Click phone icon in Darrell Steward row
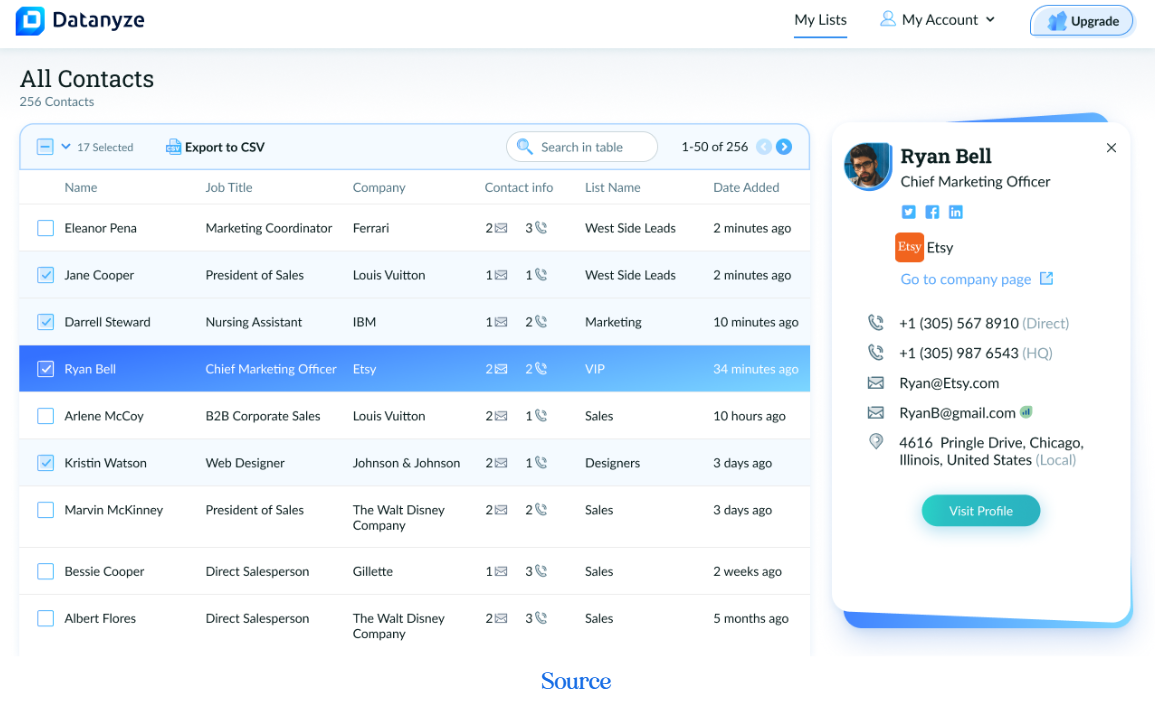This screenshot has width=1155, height=704. (541, 321)
